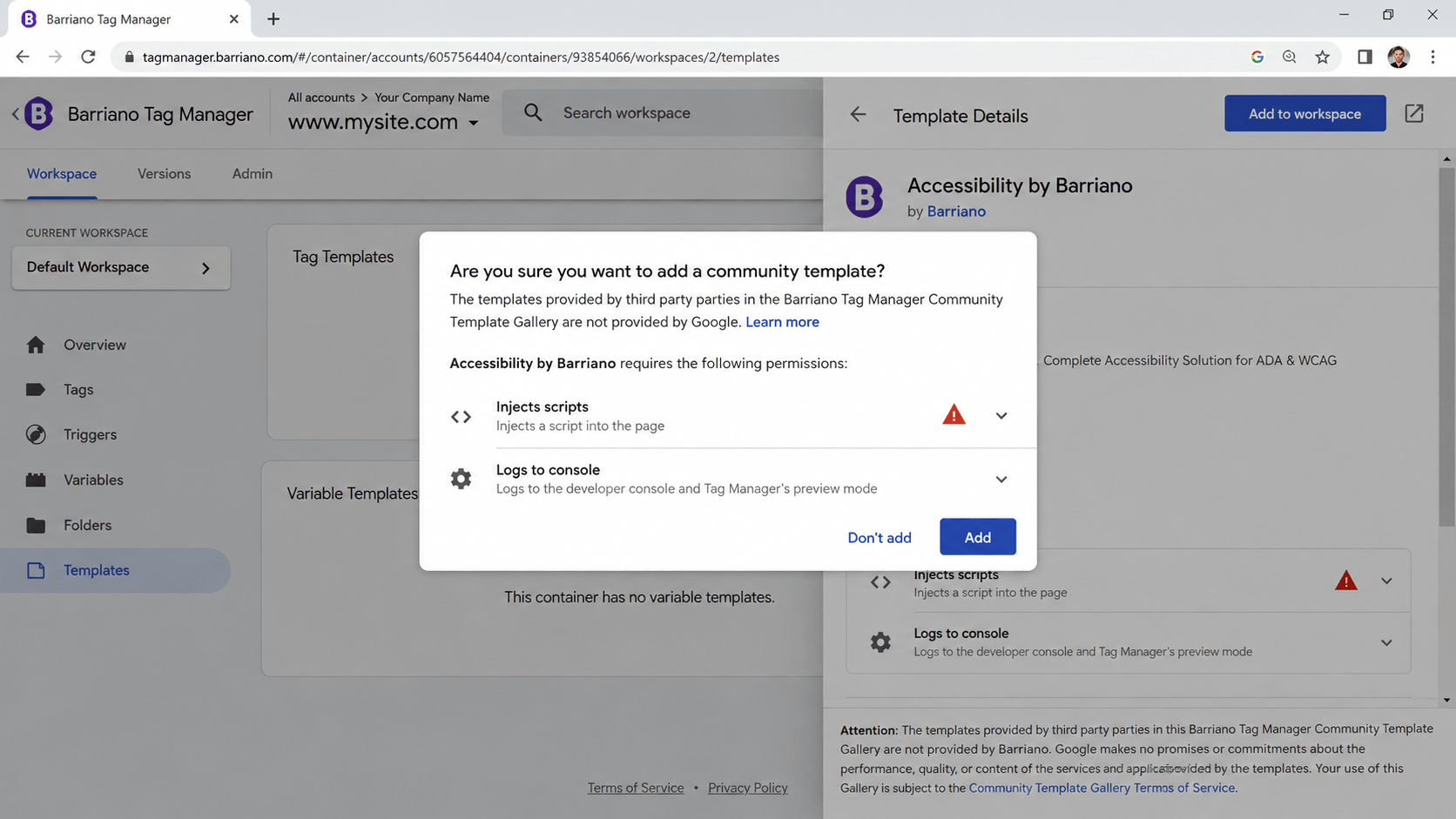Click the Accessibility by Barriano template logo

coord(864,197)
